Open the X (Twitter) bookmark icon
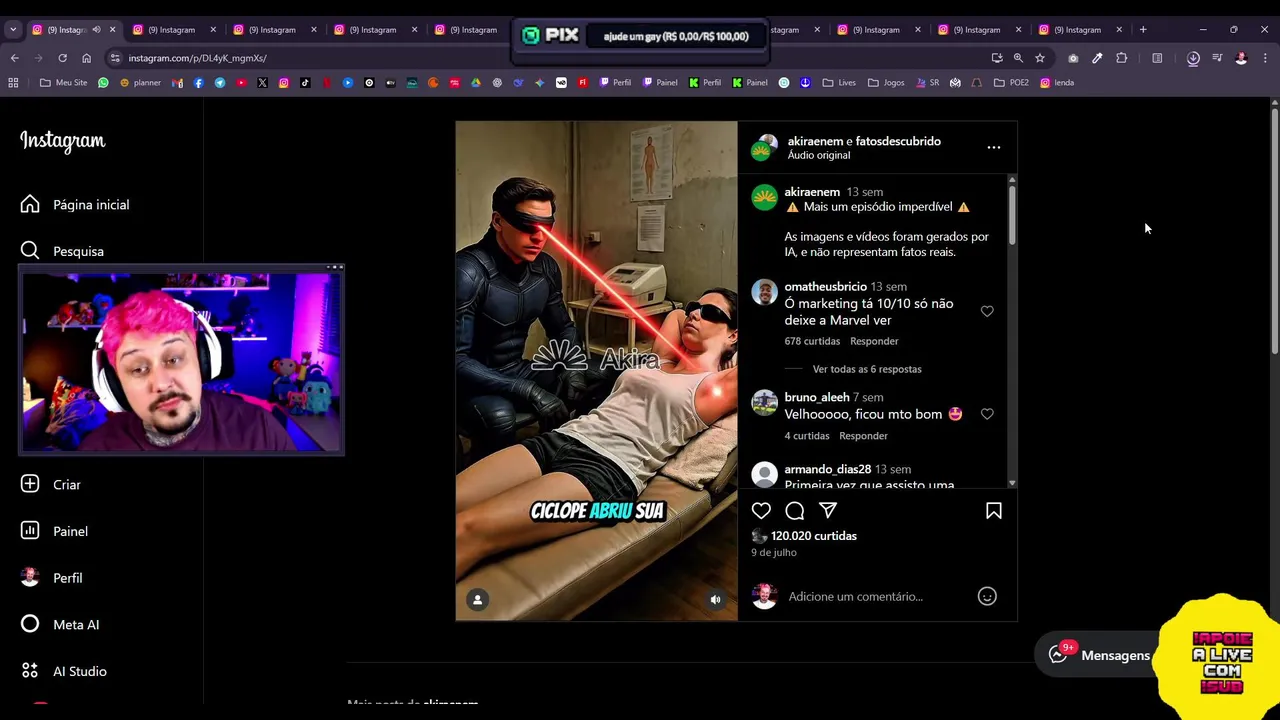The height and width of the screenshot is (720, 1280). [262, 83]
